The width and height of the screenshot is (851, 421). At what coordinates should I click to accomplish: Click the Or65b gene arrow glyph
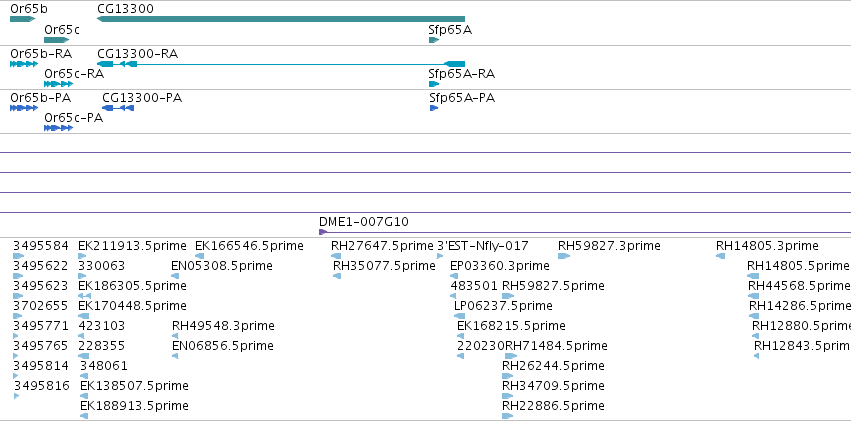pos(23,19)
